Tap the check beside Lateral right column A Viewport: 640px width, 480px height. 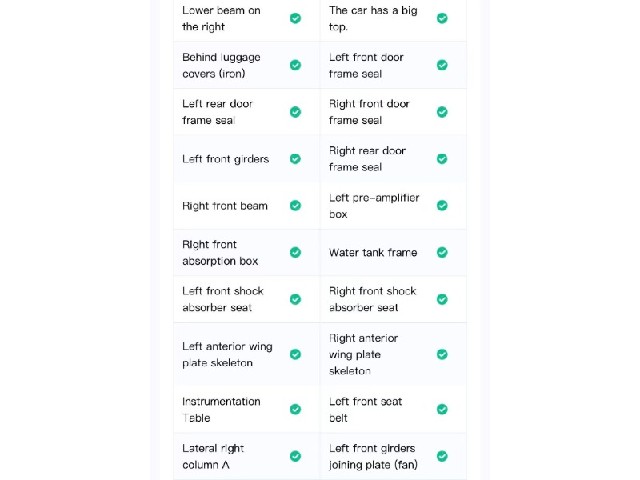point(296,456)
